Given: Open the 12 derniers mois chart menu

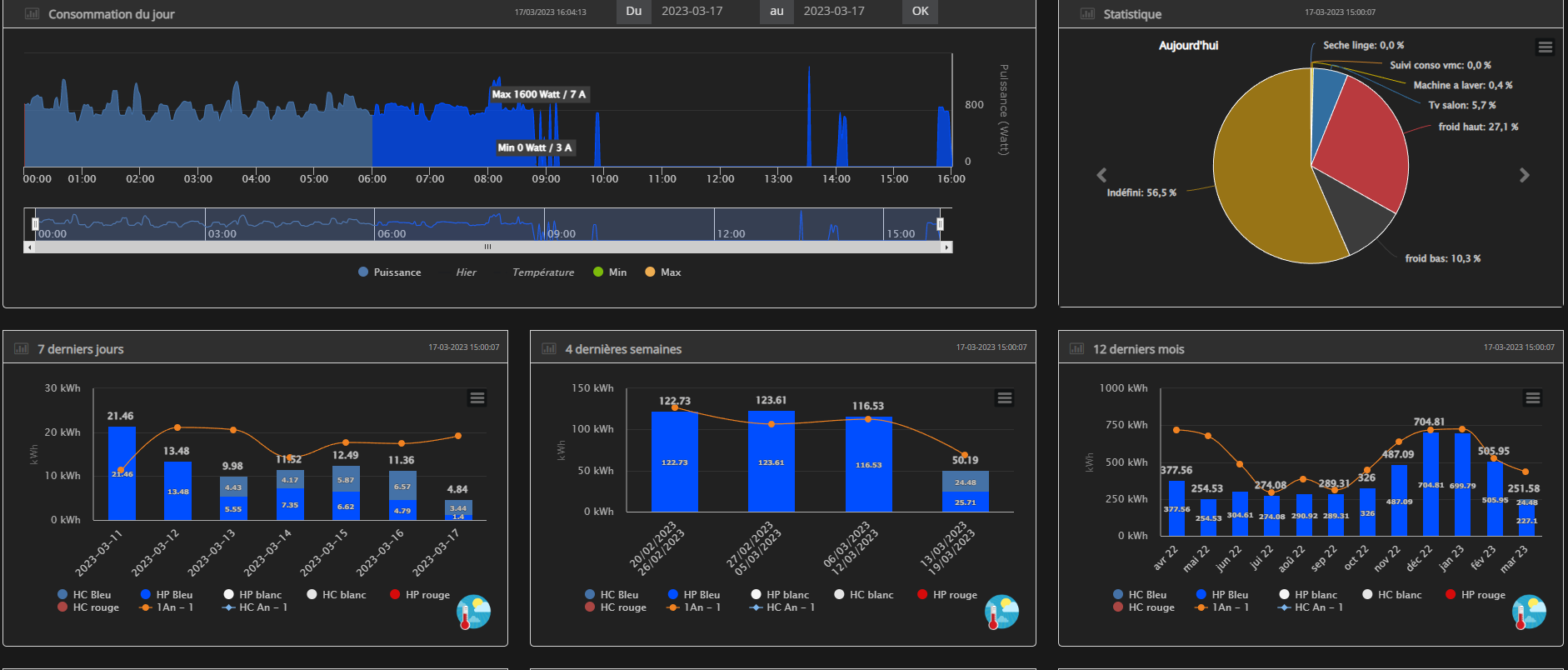Looking at the screenshot, I should [1533, 397].
